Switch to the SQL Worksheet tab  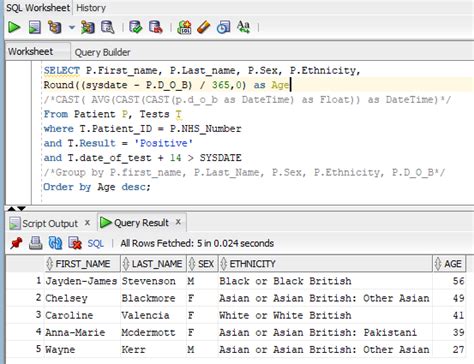point(38,8)
